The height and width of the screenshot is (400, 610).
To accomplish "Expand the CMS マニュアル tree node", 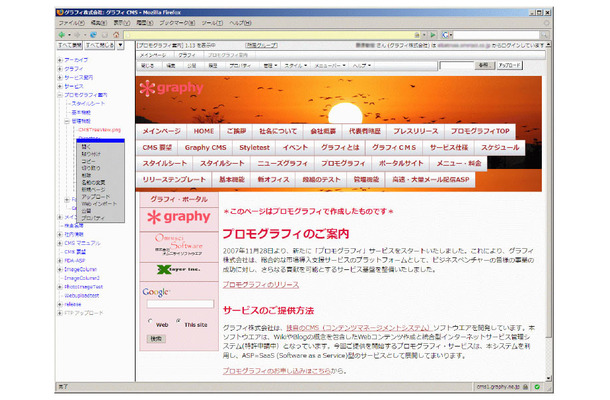I will [x=60, y=243].
